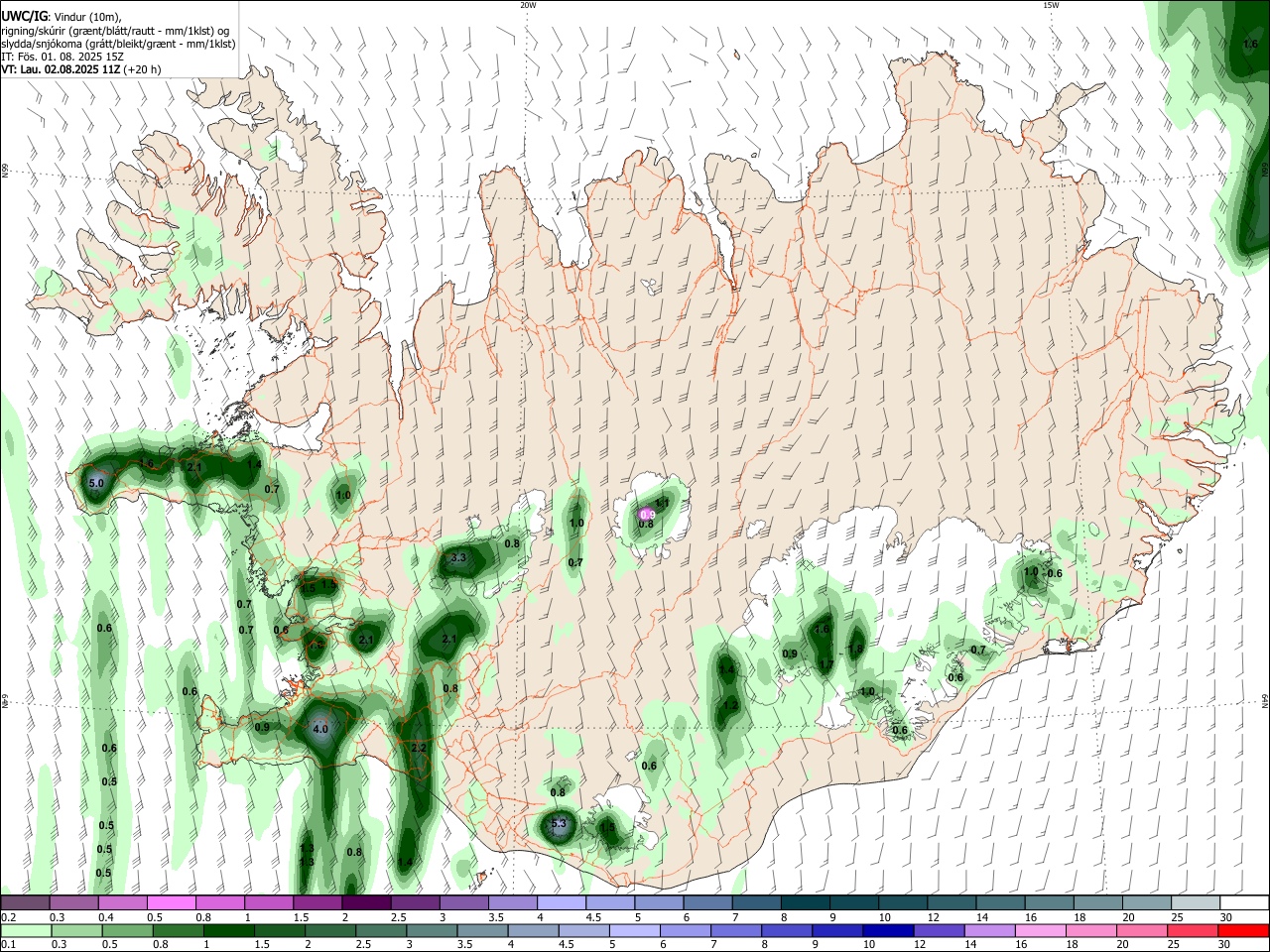Click the 20W longitude label
Image resolution: width=1270 pixels, height=952 pixels.
528,5
